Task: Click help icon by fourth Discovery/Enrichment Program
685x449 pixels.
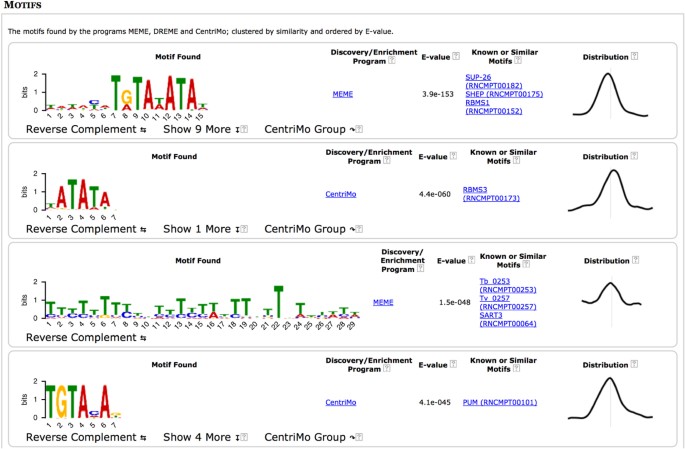Action: click(x=387, y=368)
